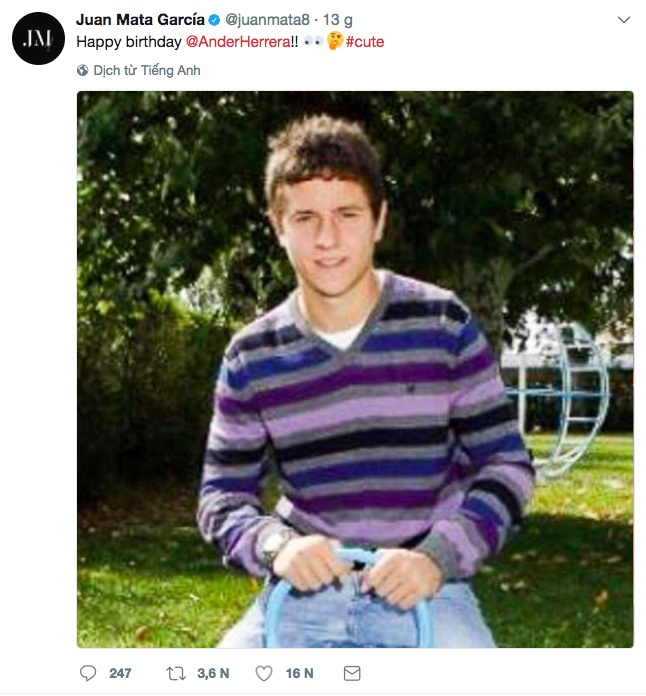Image resolution: width=646 pixels, height=696 pixels.
Task: Click the envelope direct message icon
Action: 352,673
